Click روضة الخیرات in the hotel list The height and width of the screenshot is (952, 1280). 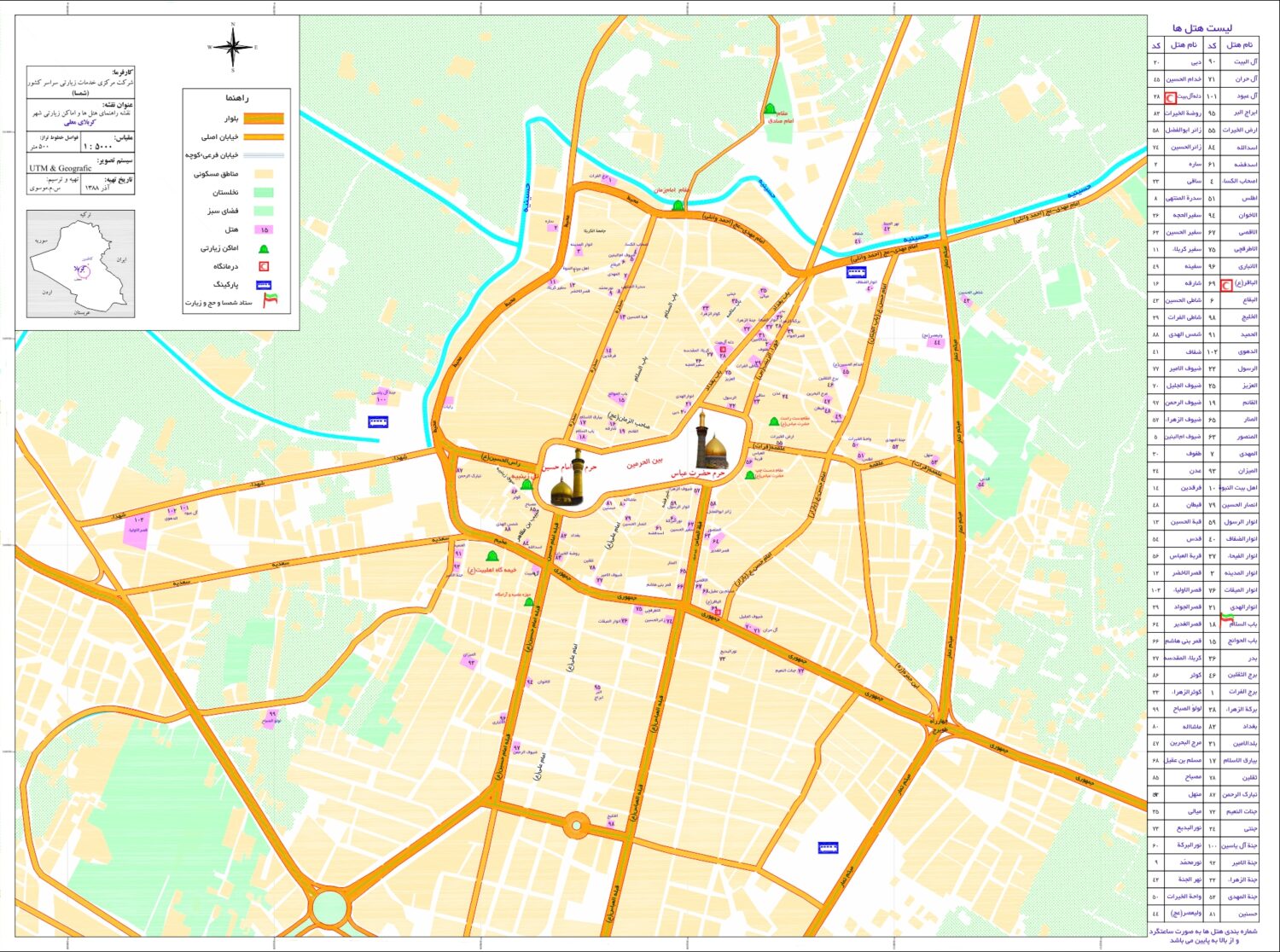[1184, 113]
